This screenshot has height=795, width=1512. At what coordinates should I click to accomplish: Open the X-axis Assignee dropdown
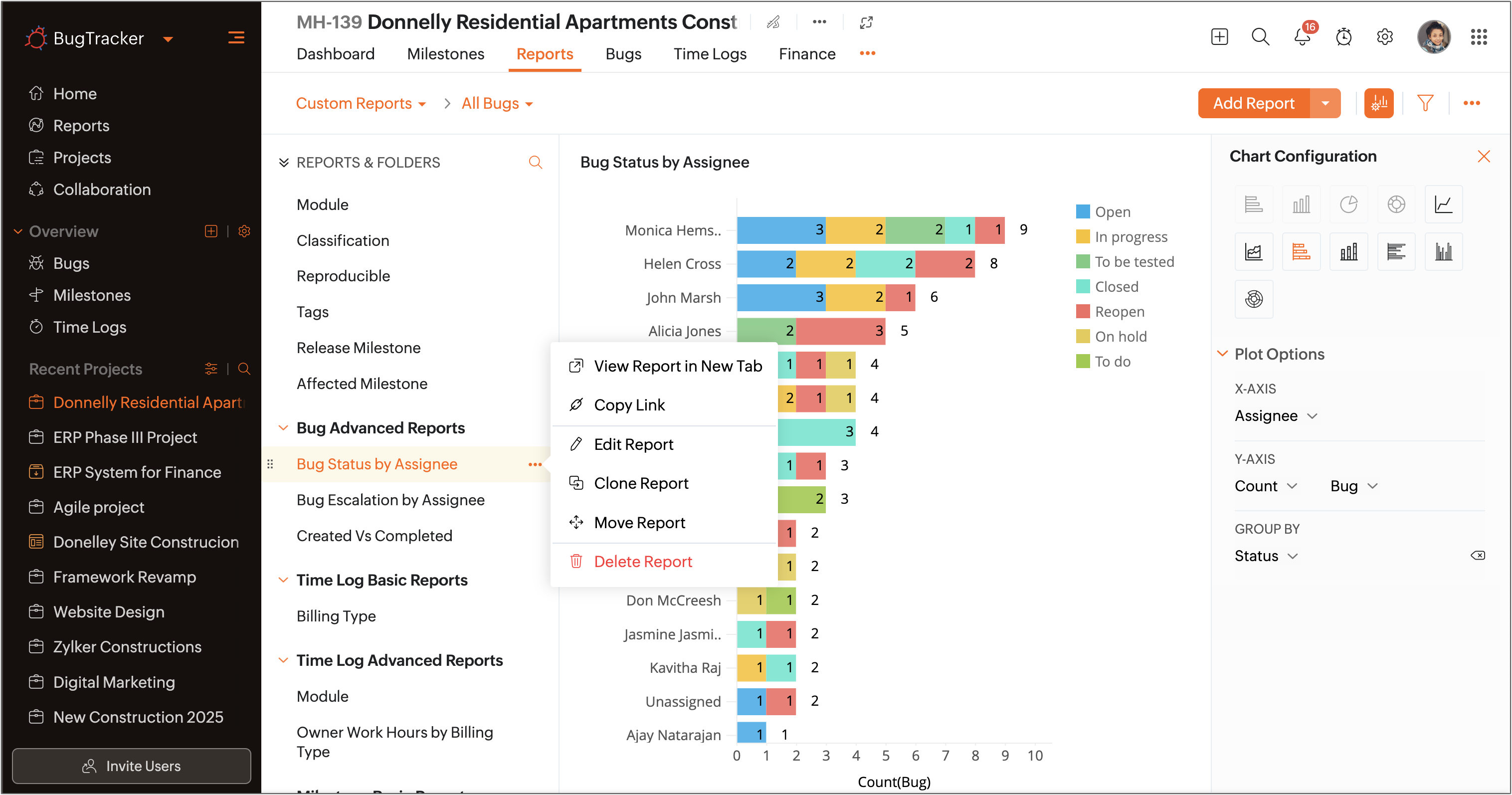1276,415
